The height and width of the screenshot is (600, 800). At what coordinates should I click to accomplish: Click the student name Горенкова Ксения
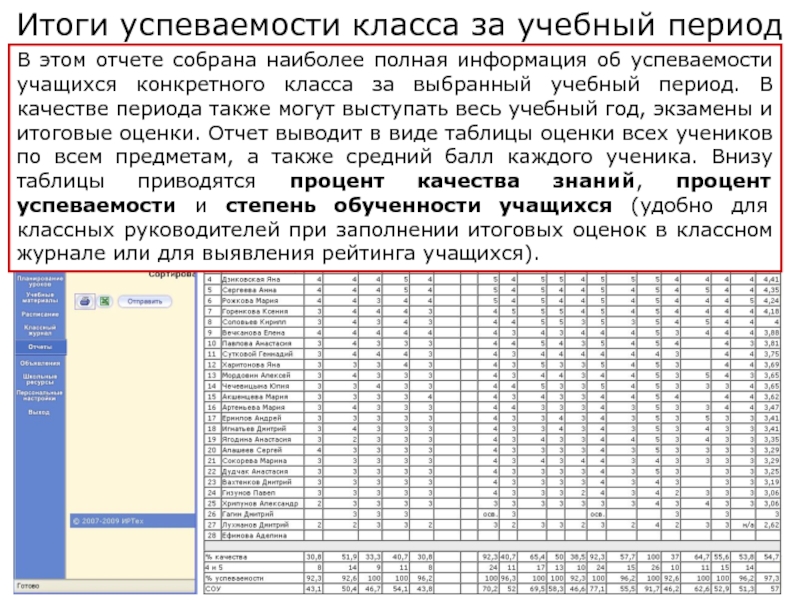[x=255, y=312]
